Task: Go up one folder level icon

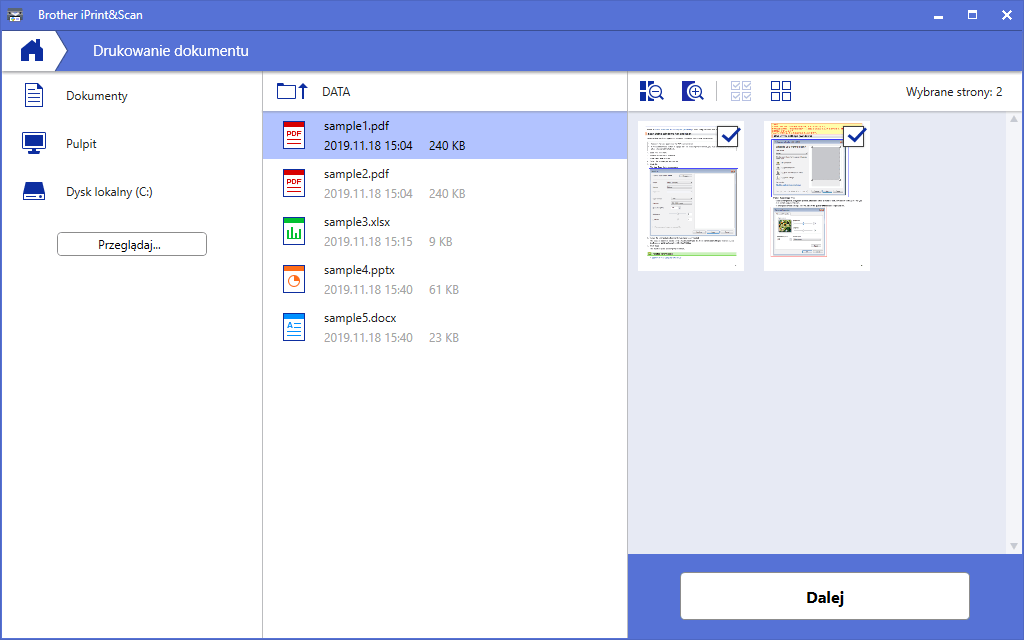Action: (x=292, y=91)
